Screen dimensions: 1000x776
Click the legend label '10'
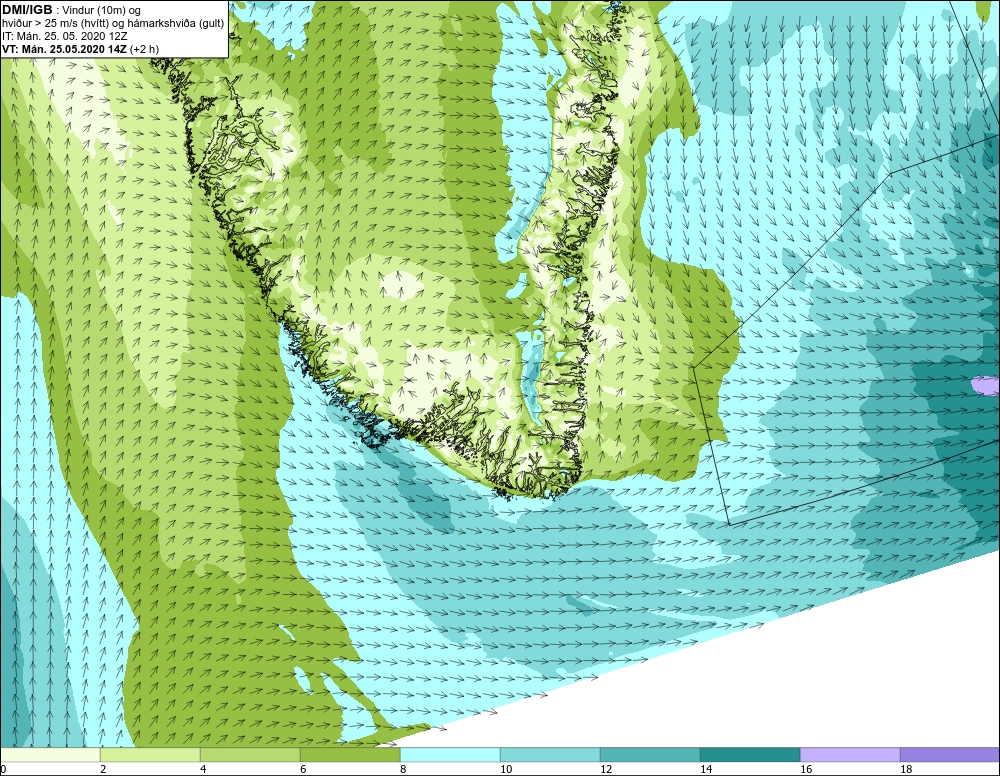pos(506,769)
